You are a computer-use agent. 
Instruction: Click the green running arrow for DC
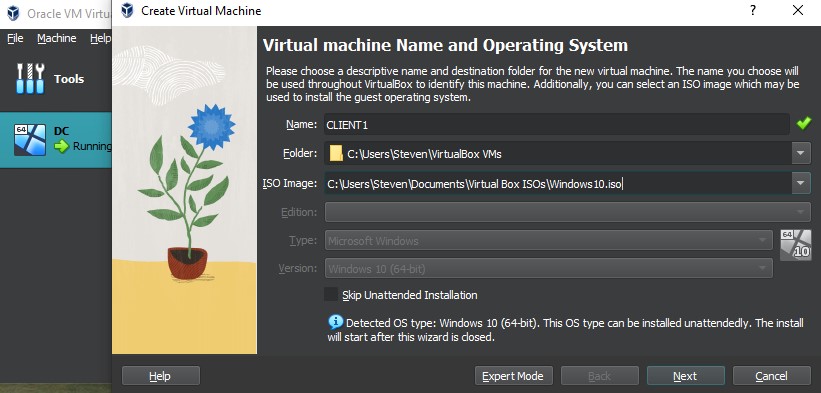pos(62,146)
